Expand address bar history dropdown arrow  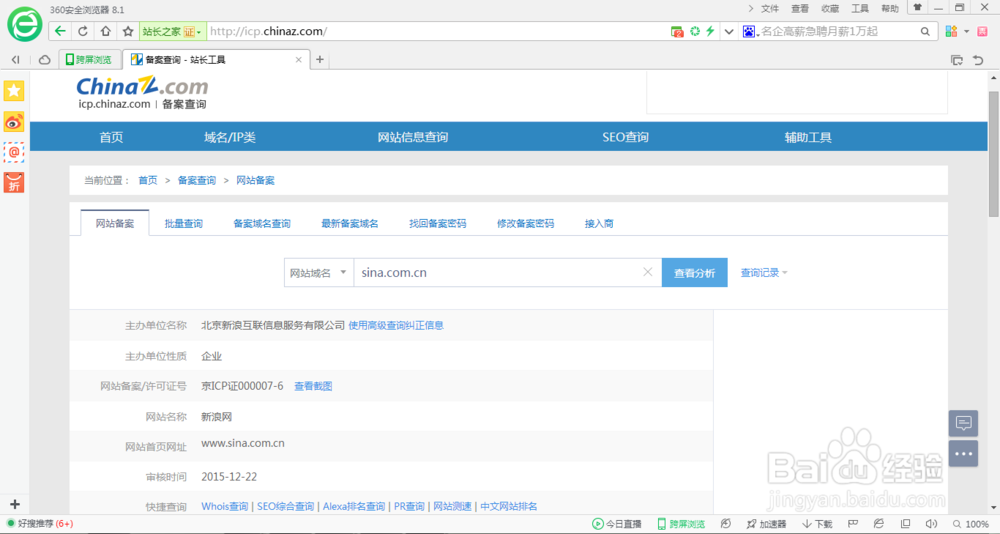728,31
